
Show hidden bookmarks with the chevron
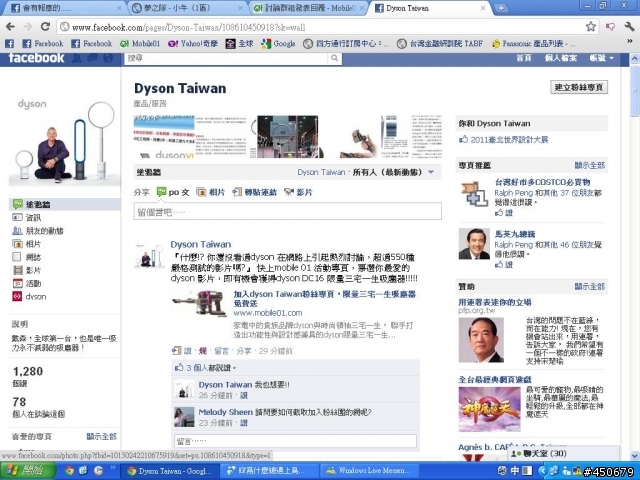pyautogui.click(x=629, y=41)
